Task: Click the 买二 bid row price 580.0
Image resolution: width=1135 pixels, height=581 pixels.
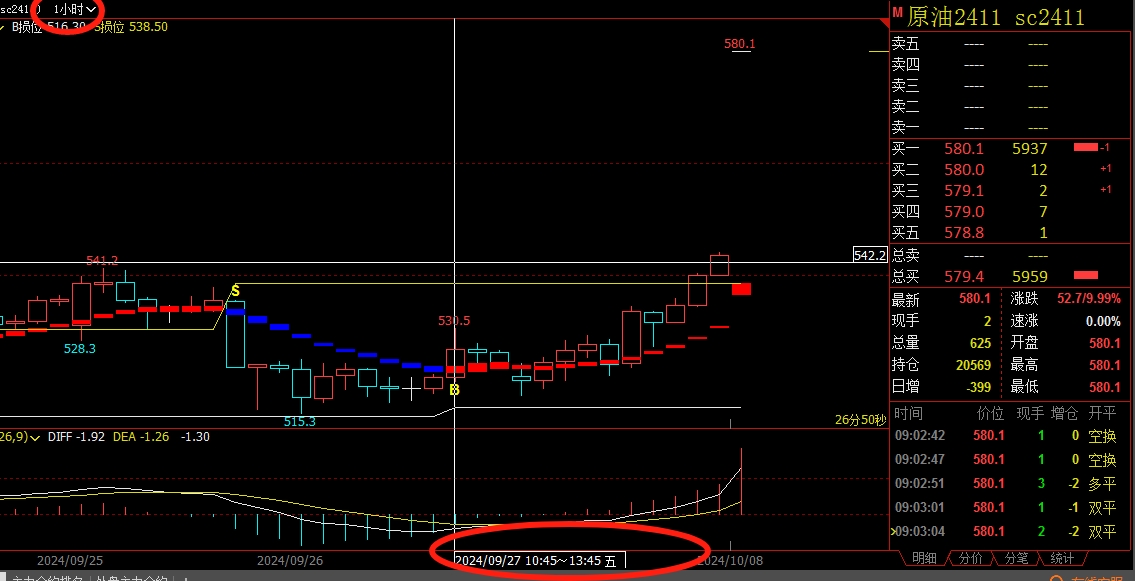Action: [x=964, y=170]
